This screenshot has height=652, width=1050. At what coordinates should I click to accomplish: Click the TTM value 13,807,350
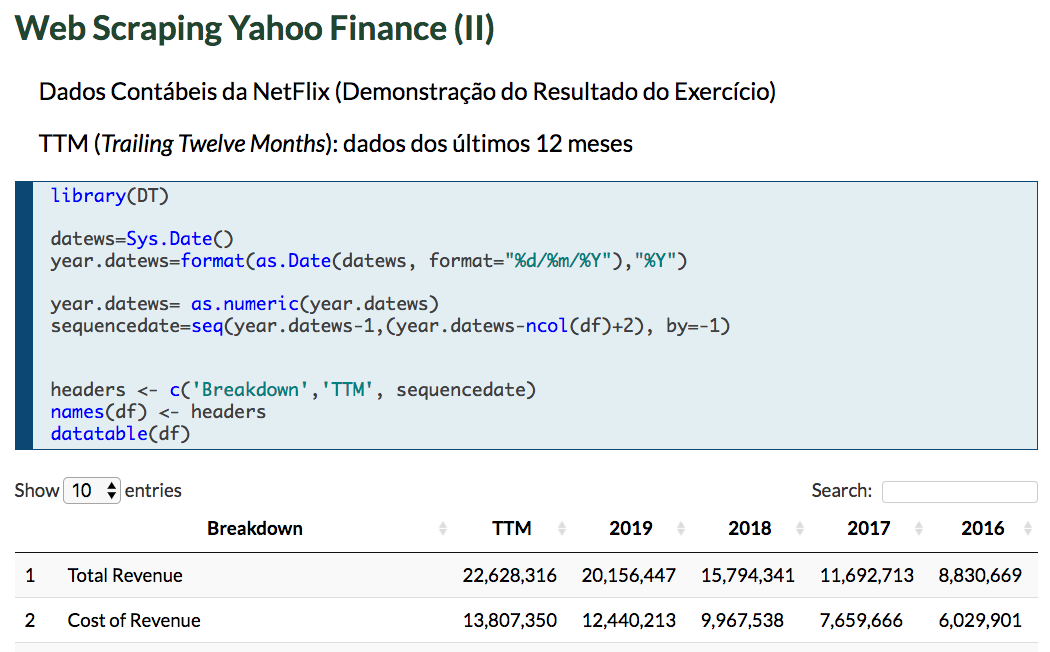[510, 621]
